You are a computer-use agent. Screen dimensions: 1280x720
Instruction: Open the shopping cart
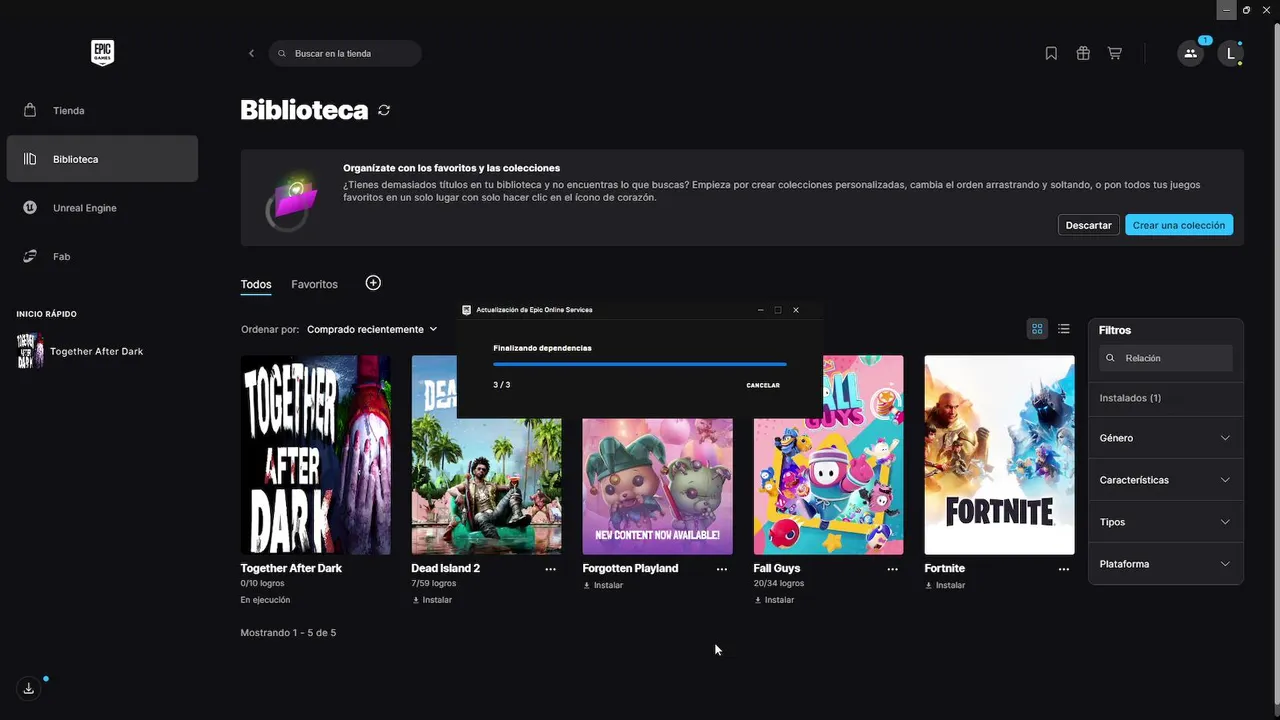click(1115, 53)
